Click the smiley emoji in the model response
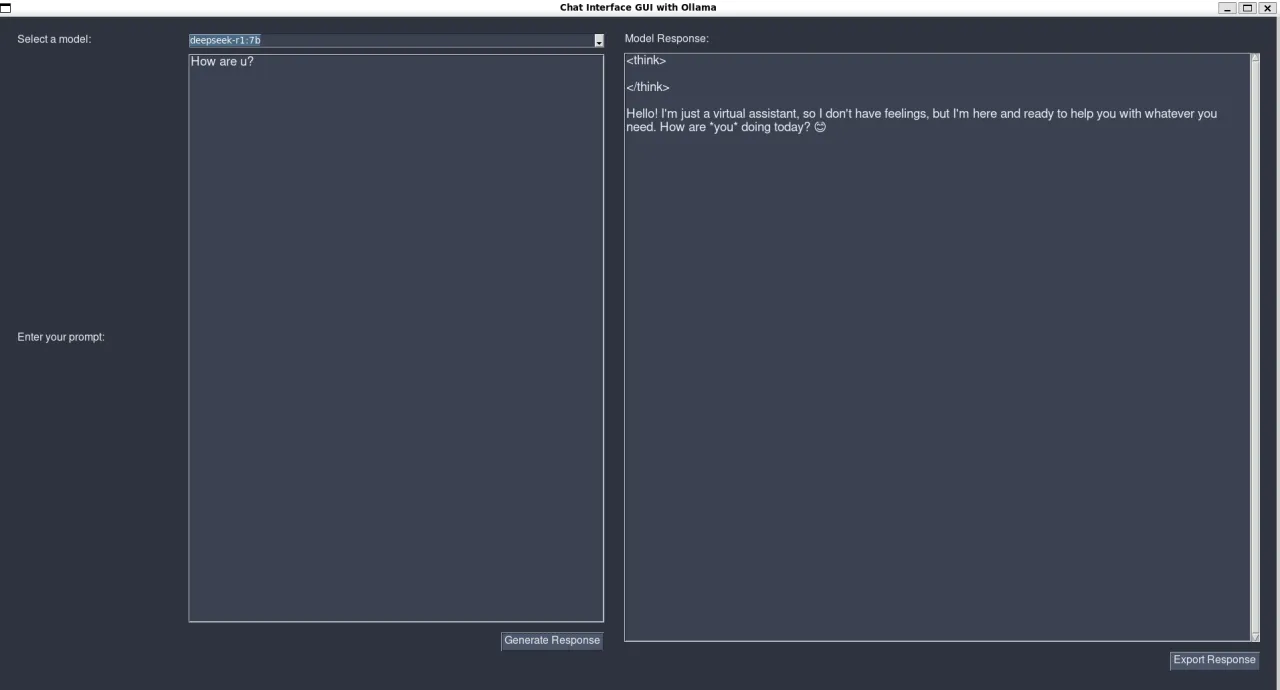This screenshot has height=690, width=1280. 820,128
